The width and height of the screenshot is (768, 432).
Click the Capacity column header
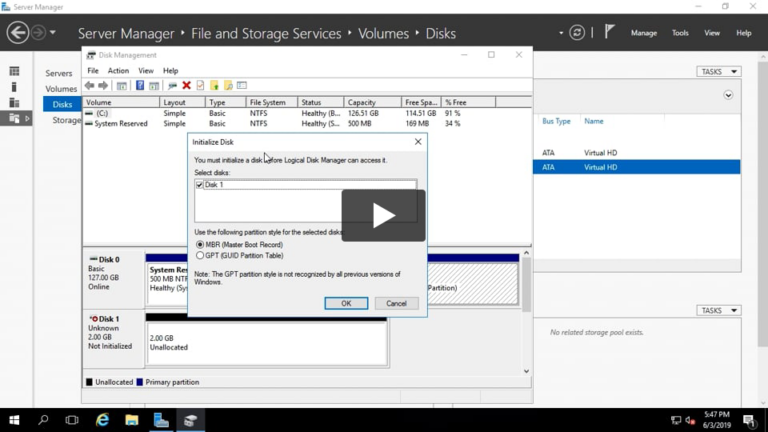(361, 102)
